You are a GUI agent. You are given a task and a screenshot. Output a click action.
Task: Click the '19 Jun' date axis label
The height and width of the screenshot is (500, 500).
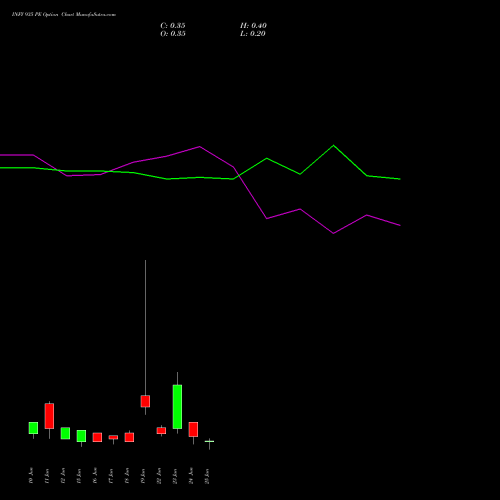(x=143, y=476)
